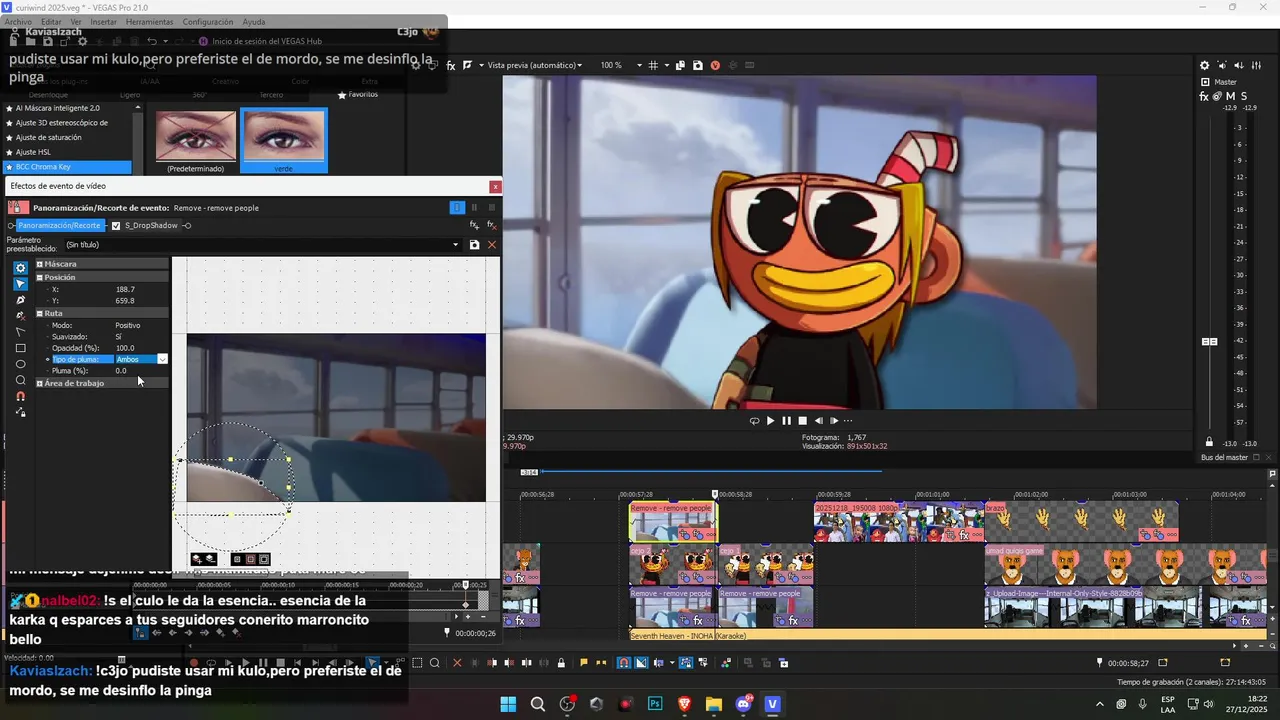
Task: Open video preview fx icon
Action: [451, 65]
